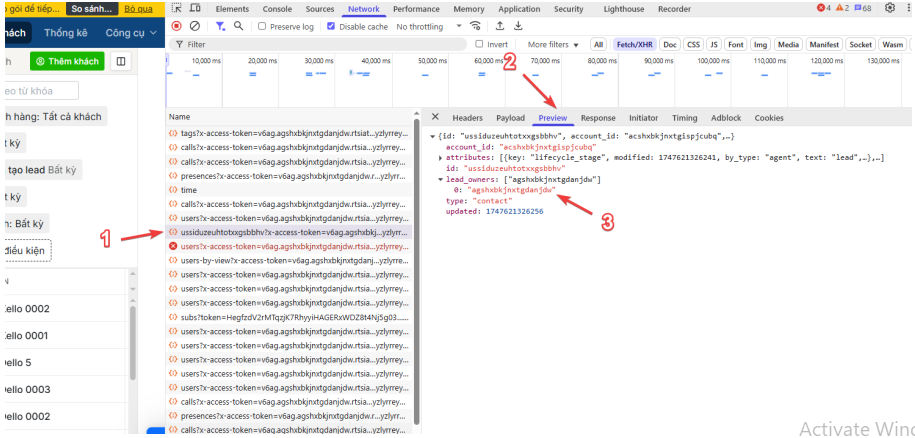The image size is (915, 438).
Task: Show the 68 issues indicator
Action: point(862,8)
